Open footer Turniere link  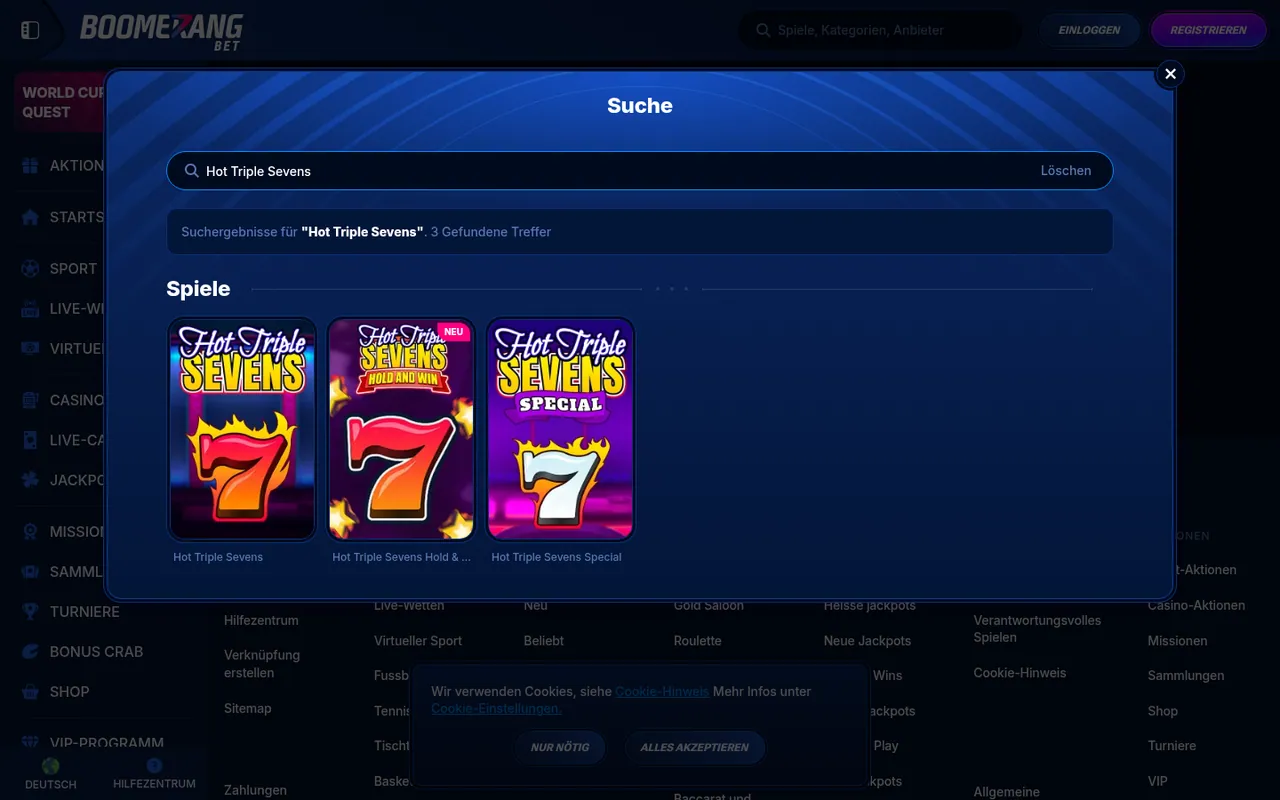pyautogui.click(x=1172, y=745)
